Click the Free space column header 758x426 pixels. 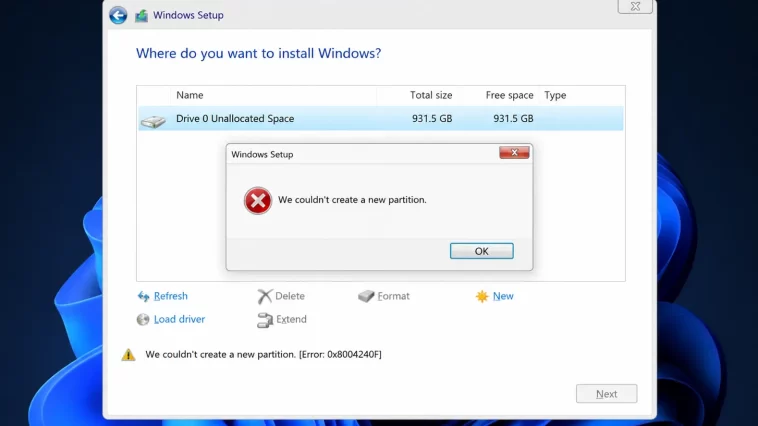tap(510, 95)
